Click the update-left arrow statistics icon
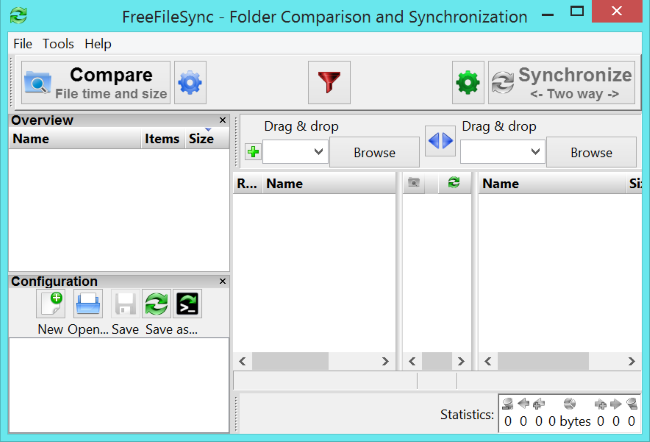The image size is (650, 442). click(x=524, y=403)
